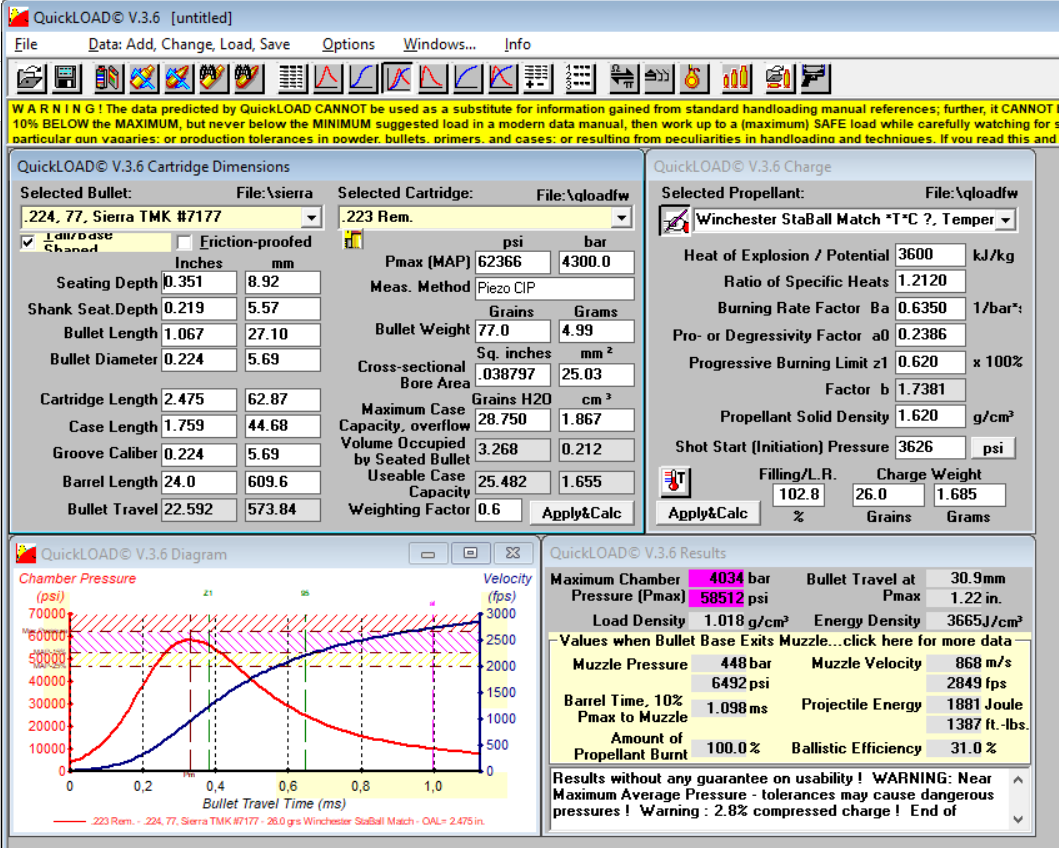Select the currently pressed pressure and velocity chart icon
Image resolution: width=1059 pixels, height=848 pixels.
click(397, 78)
